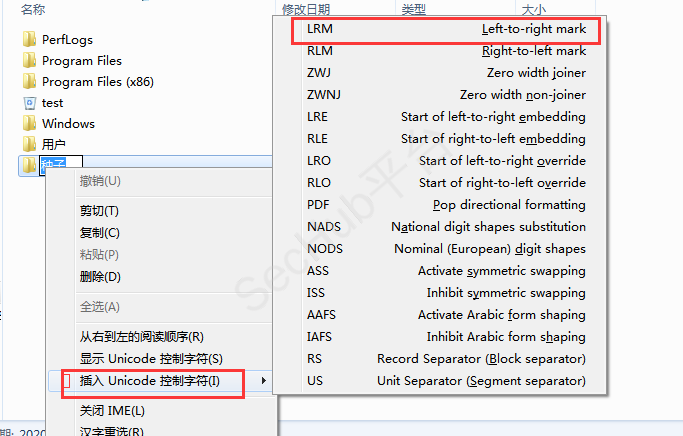Click the folder icon being renamed
Viewport: 683px width, 436px height.
29,165
